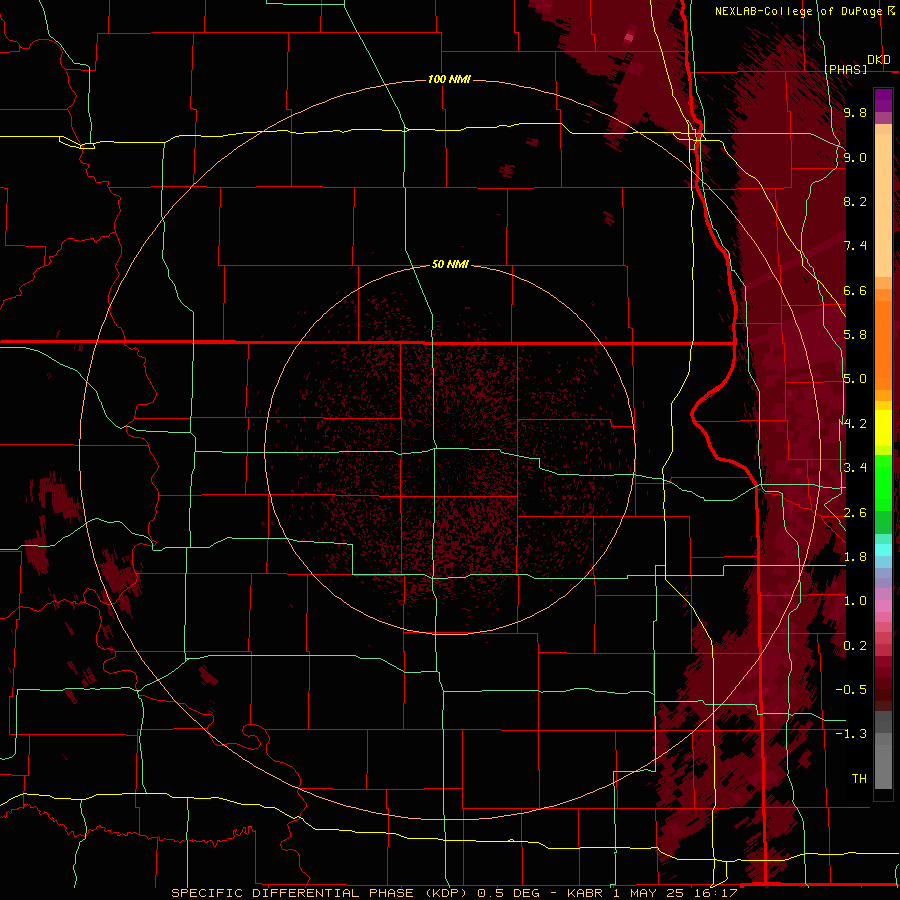
Task: Click the 5.0 value on the color scale
Action: tap(855, 379)
